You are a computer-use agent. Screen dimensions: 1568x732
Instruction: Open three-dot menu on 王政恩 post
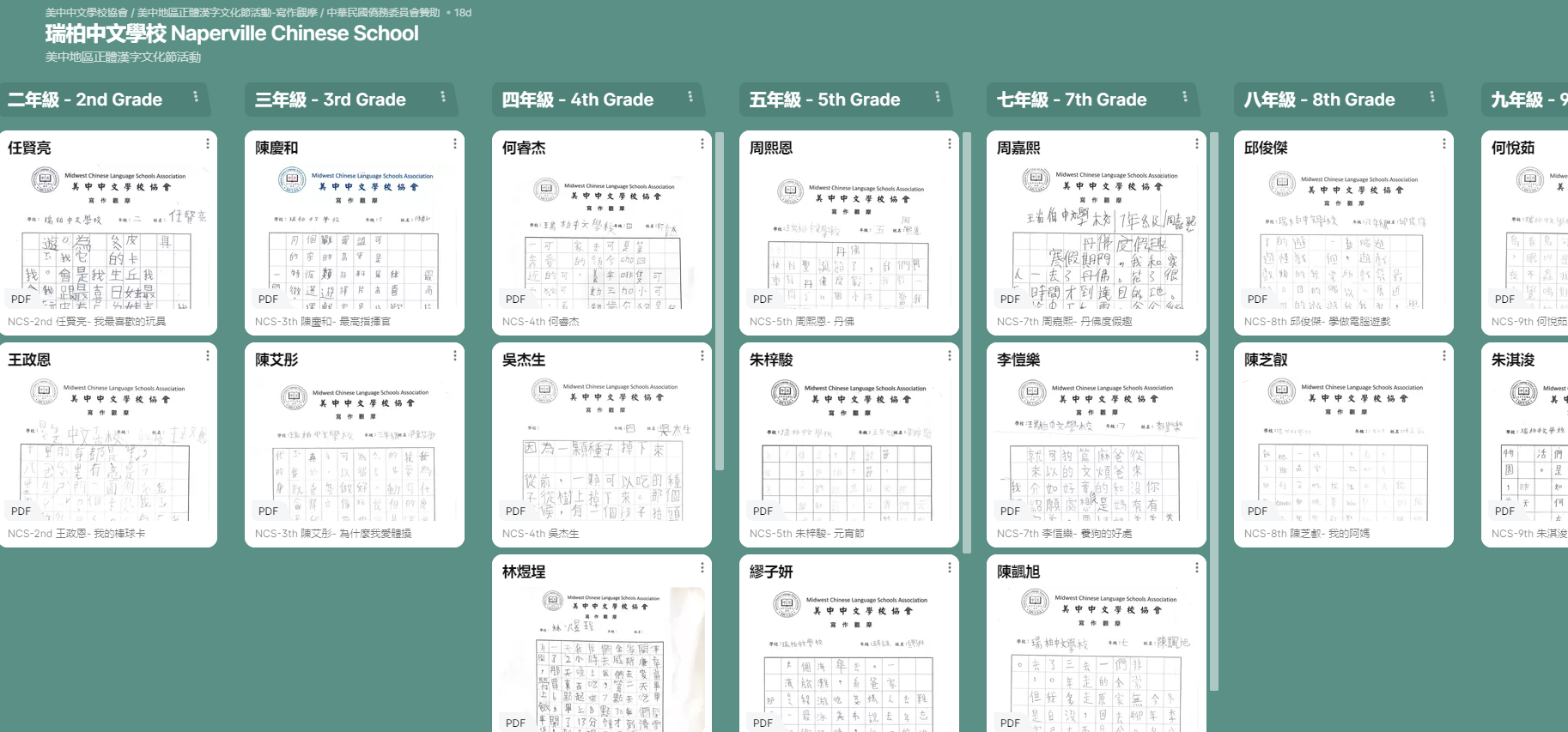pos(208,355)
